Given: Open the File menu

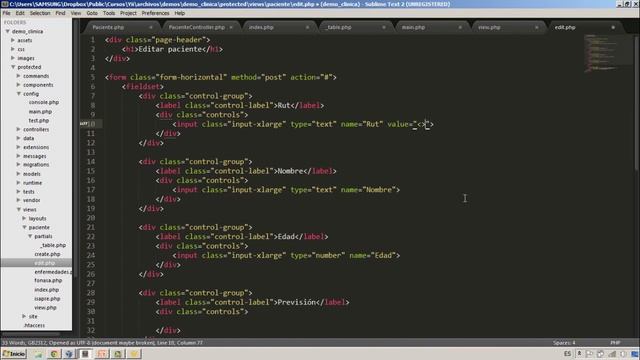Looking at the screenshot, I should 7,13.
